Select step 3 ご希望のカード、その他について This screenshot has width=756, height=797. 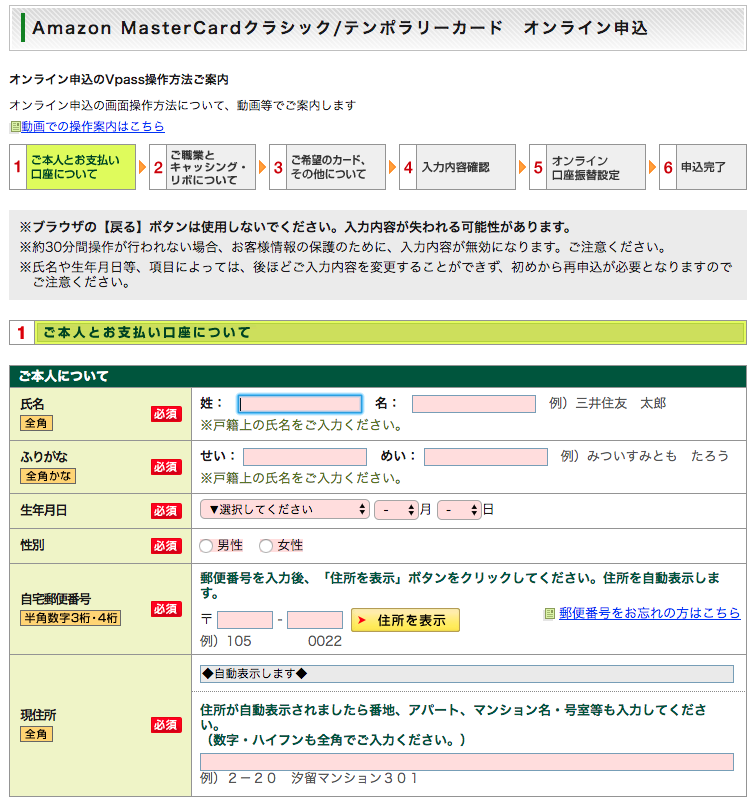click(x=327, y=167)
